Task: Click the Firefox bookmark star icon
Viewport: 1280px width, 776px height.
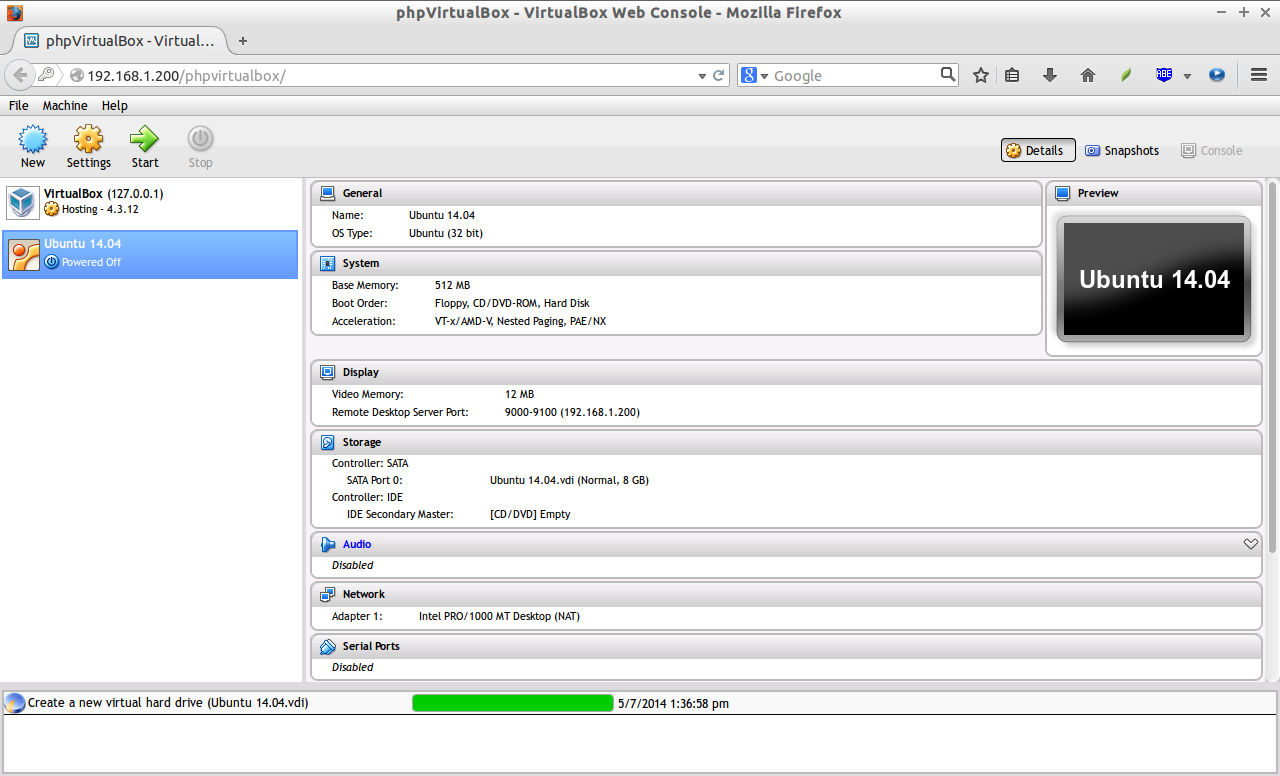Action: point(981,75)
